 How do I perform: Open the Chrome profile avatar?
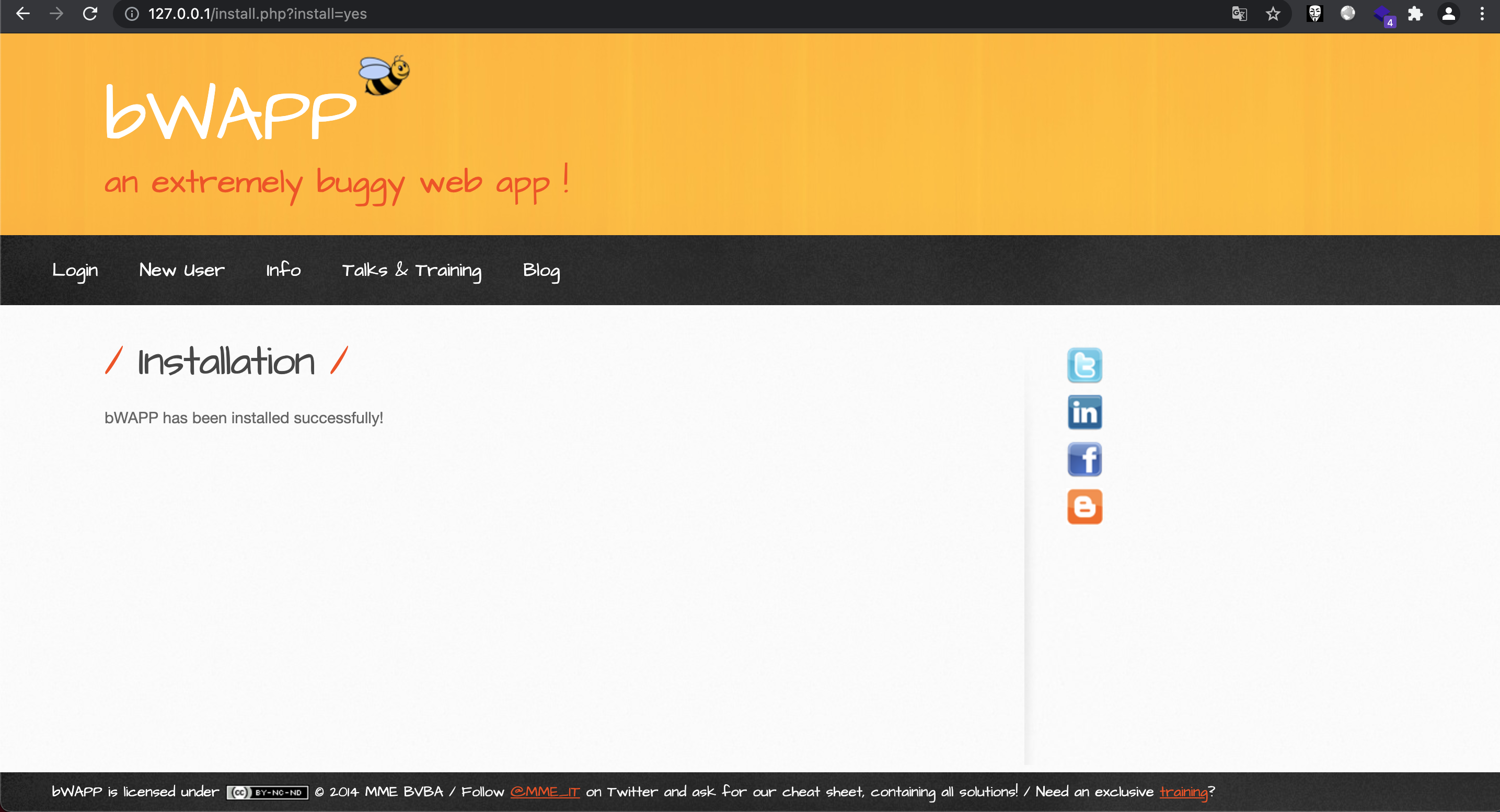tap(1449, 14)
